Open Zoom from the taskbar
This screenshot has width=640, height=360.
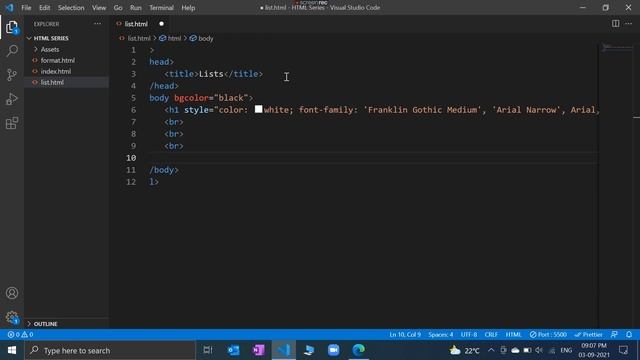click(333, 350)
